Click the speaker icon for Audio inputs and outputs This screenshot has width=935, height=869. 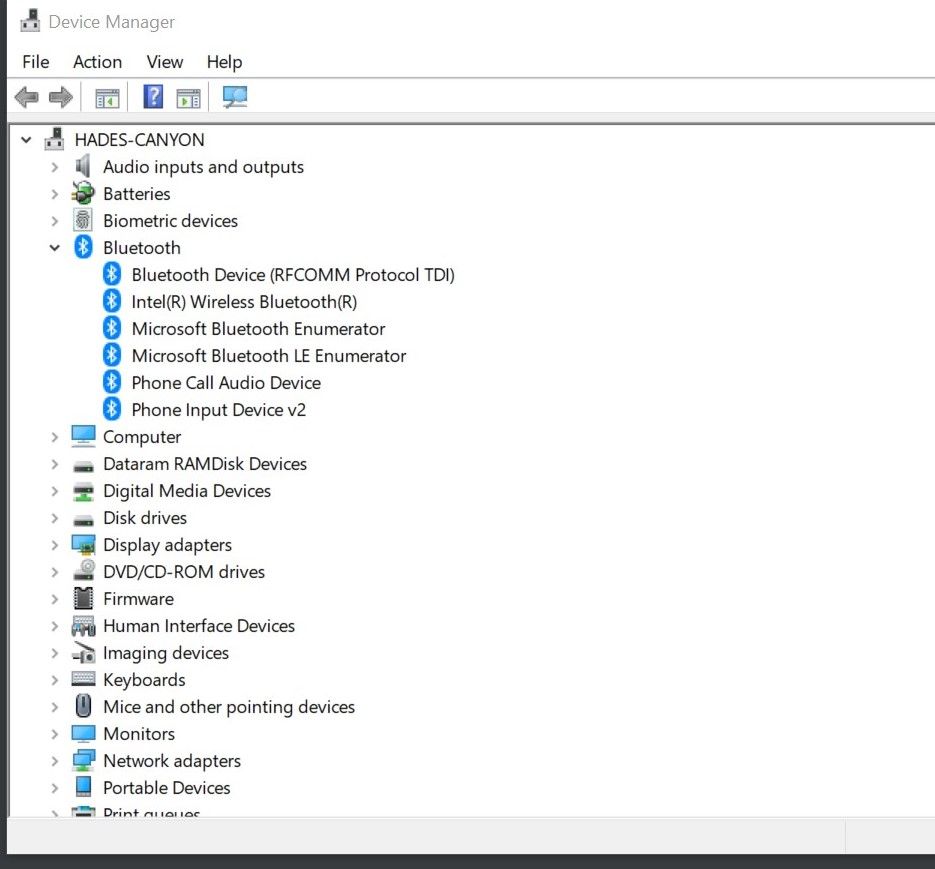(x=83, y=166)
